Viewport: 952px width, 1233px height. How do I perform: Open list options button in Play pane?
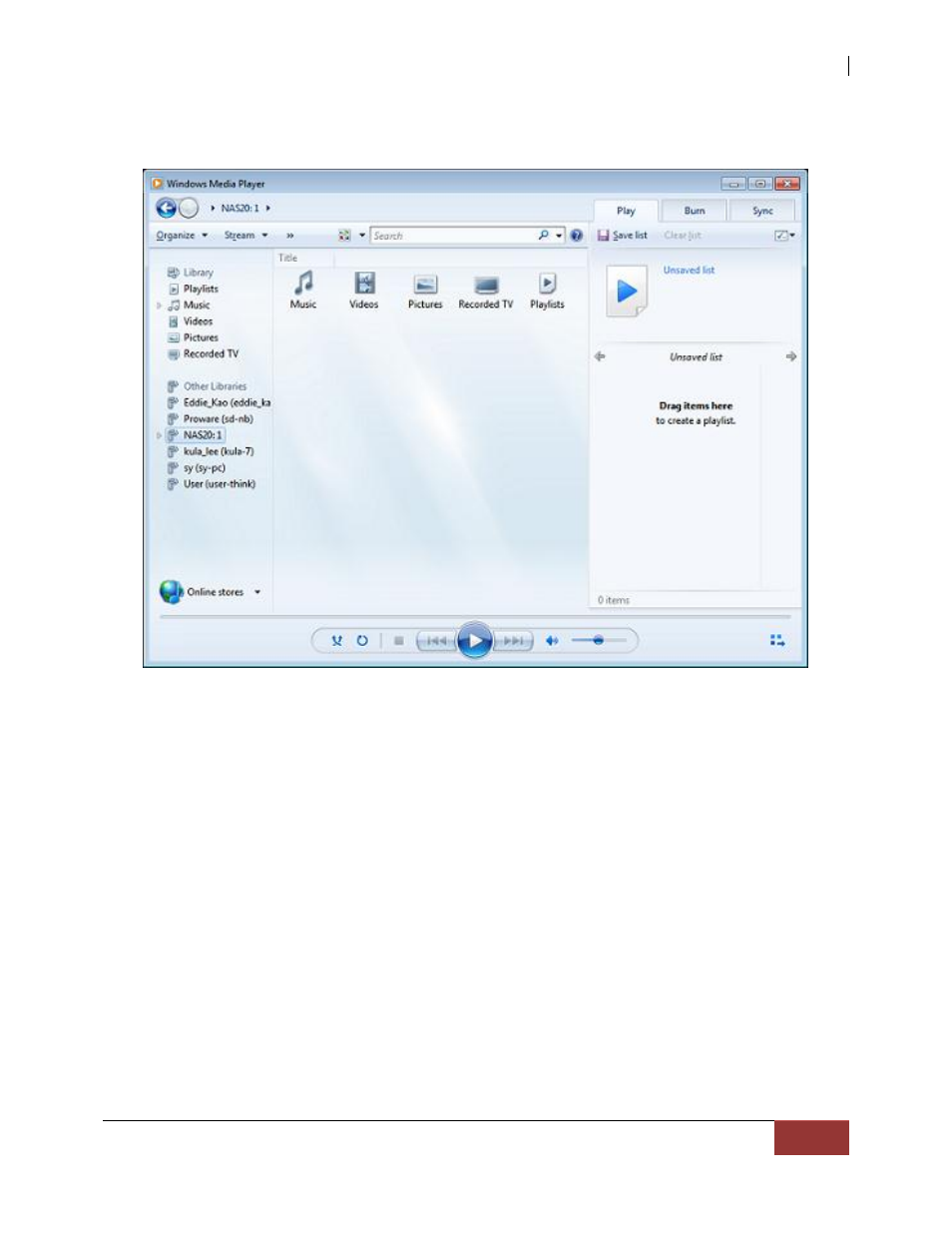tap(784, 236)
